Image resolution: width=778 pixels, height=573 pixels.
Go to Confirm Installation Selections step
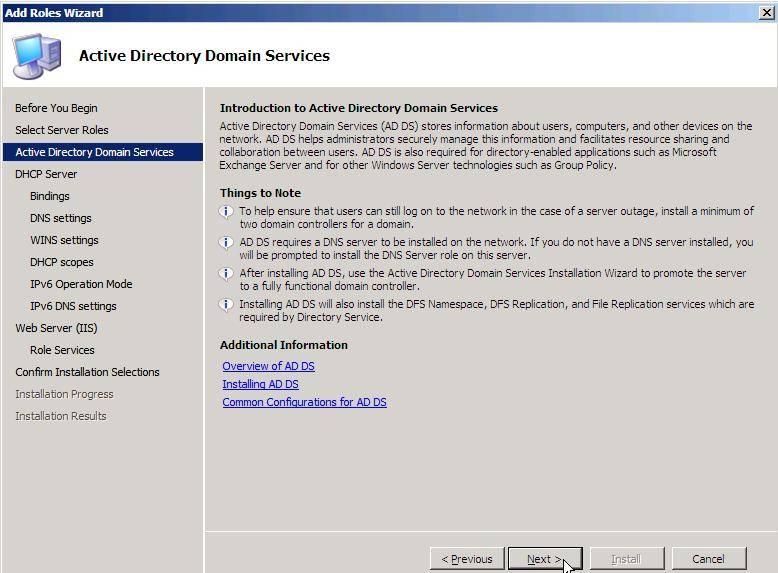87,372
